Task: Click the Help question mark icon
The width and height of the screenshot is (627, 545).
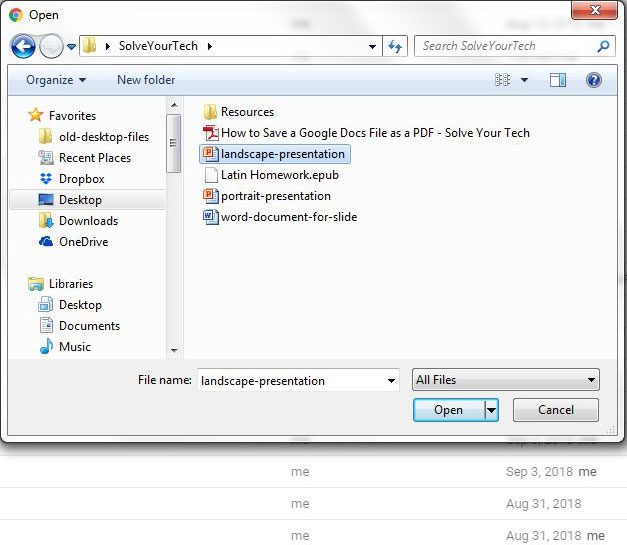Action: click(593, 80)
